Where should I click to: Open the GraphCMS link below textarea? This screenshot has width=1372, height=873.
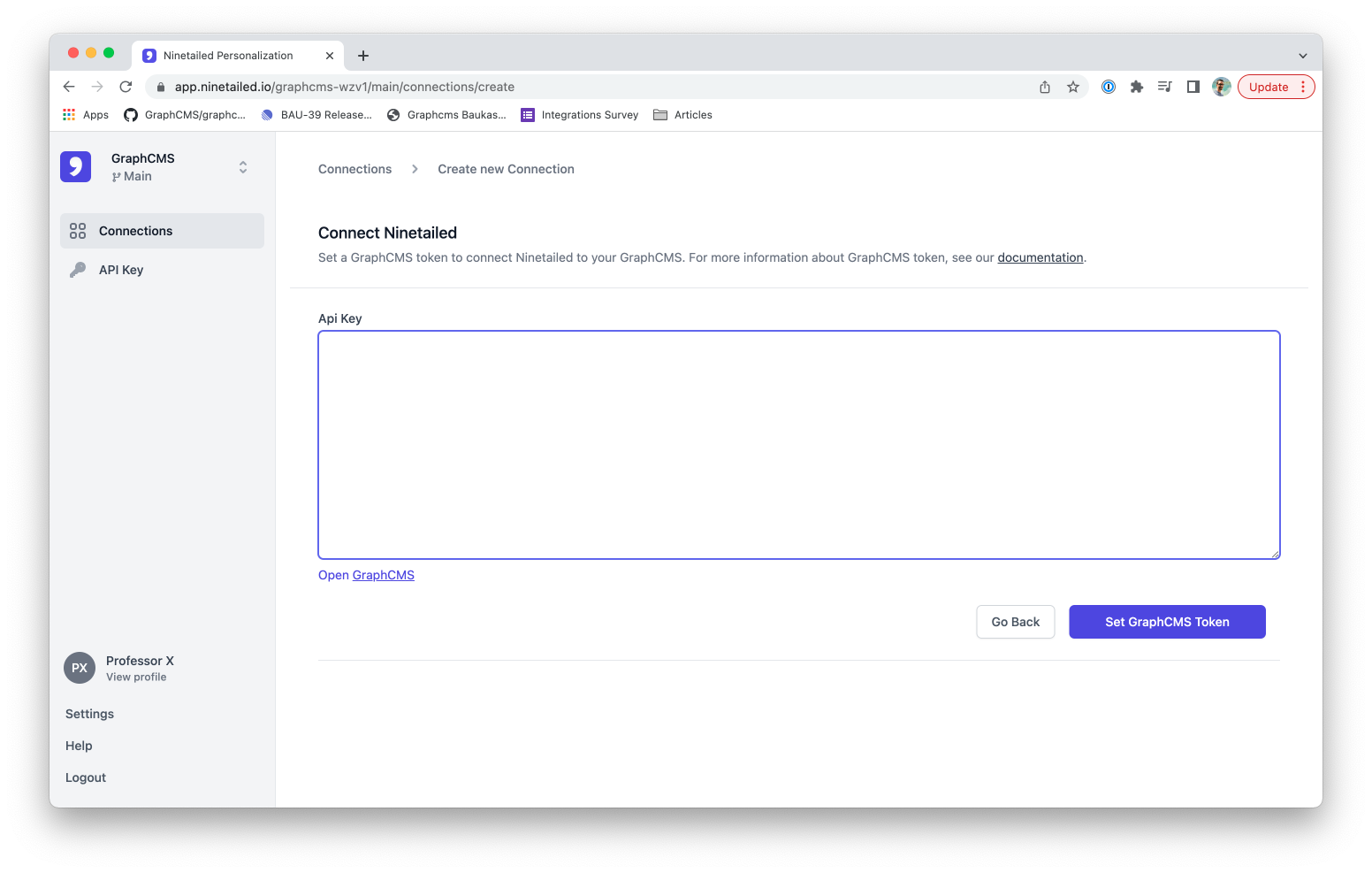click(383, 575)
